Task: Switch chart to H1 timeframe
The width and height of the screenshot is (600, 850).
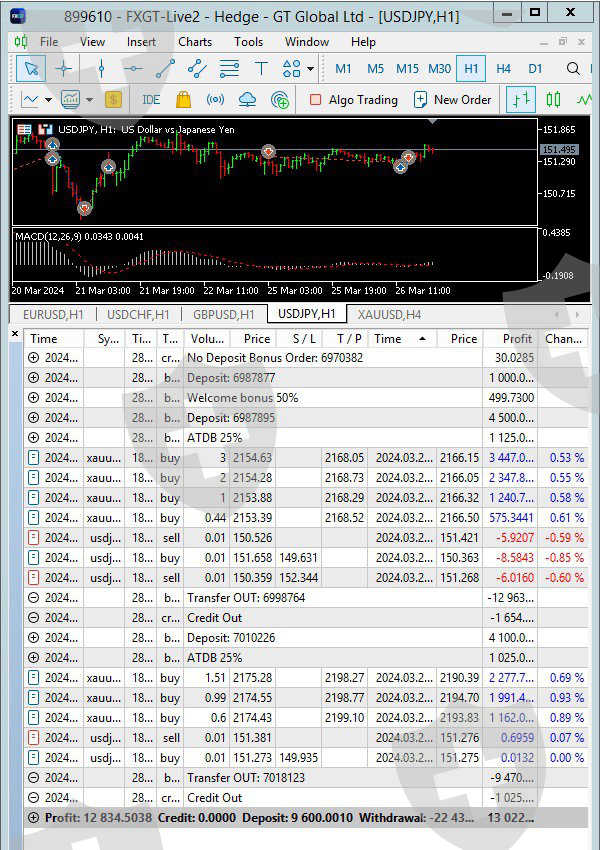Action: pos(471,69)
